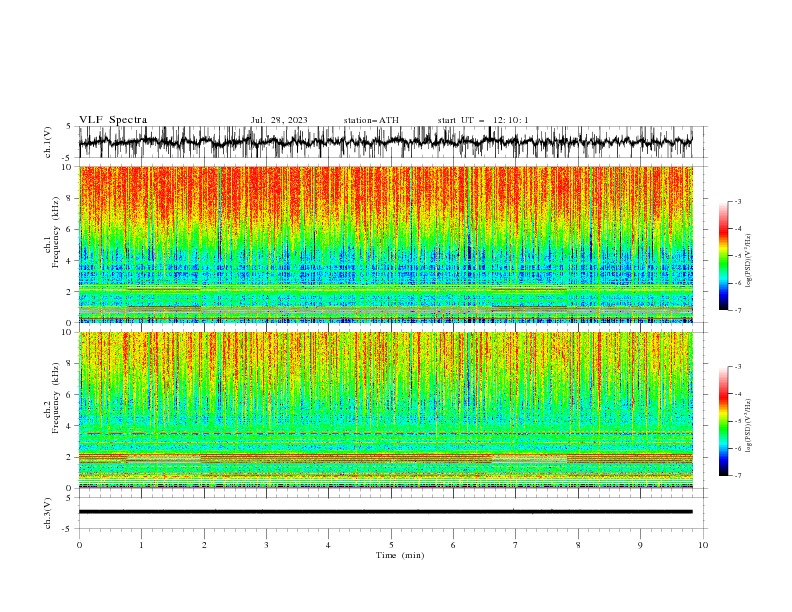This screenshot has width=792, height=612.
Task: Click the "2" kHz tick of ch.2
Action: (x=69, y=457)
